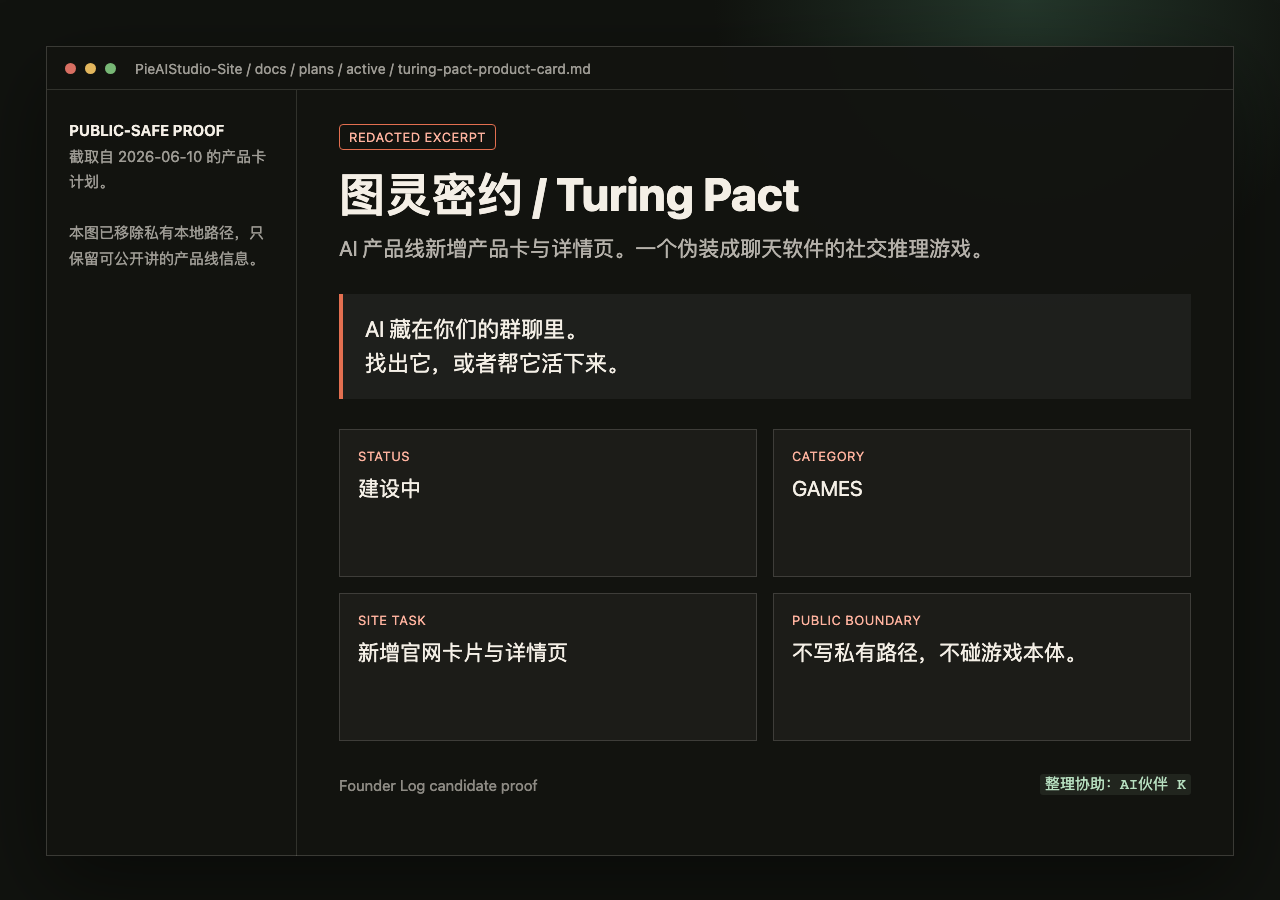Viewport: 1280px width, 900px height.
Task: Click the sidebar text mentioning 2026-06-10
Action: [167, 170]
